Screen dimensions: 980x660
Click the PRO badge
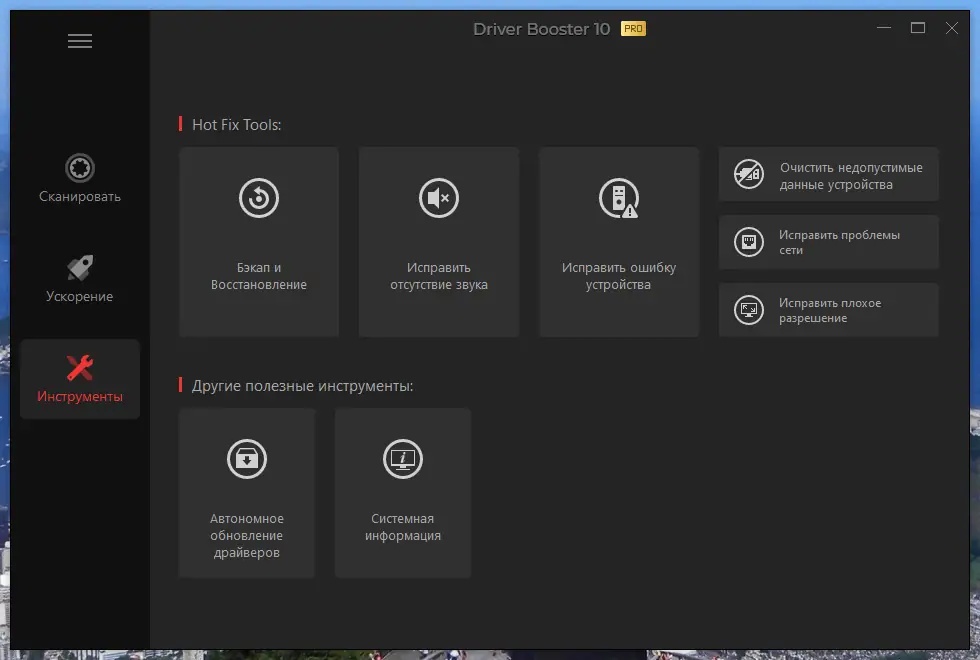633,29
